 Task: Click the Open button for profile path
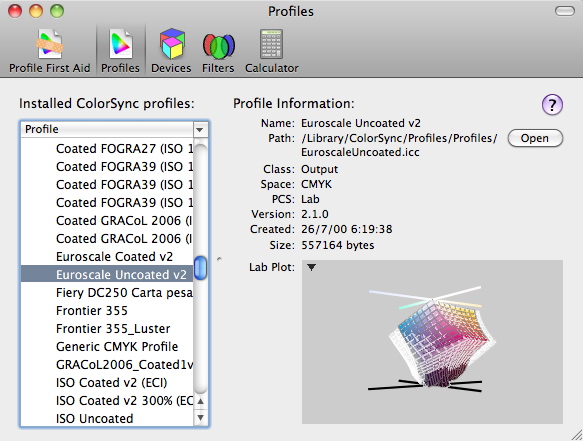tap(535, 138)
